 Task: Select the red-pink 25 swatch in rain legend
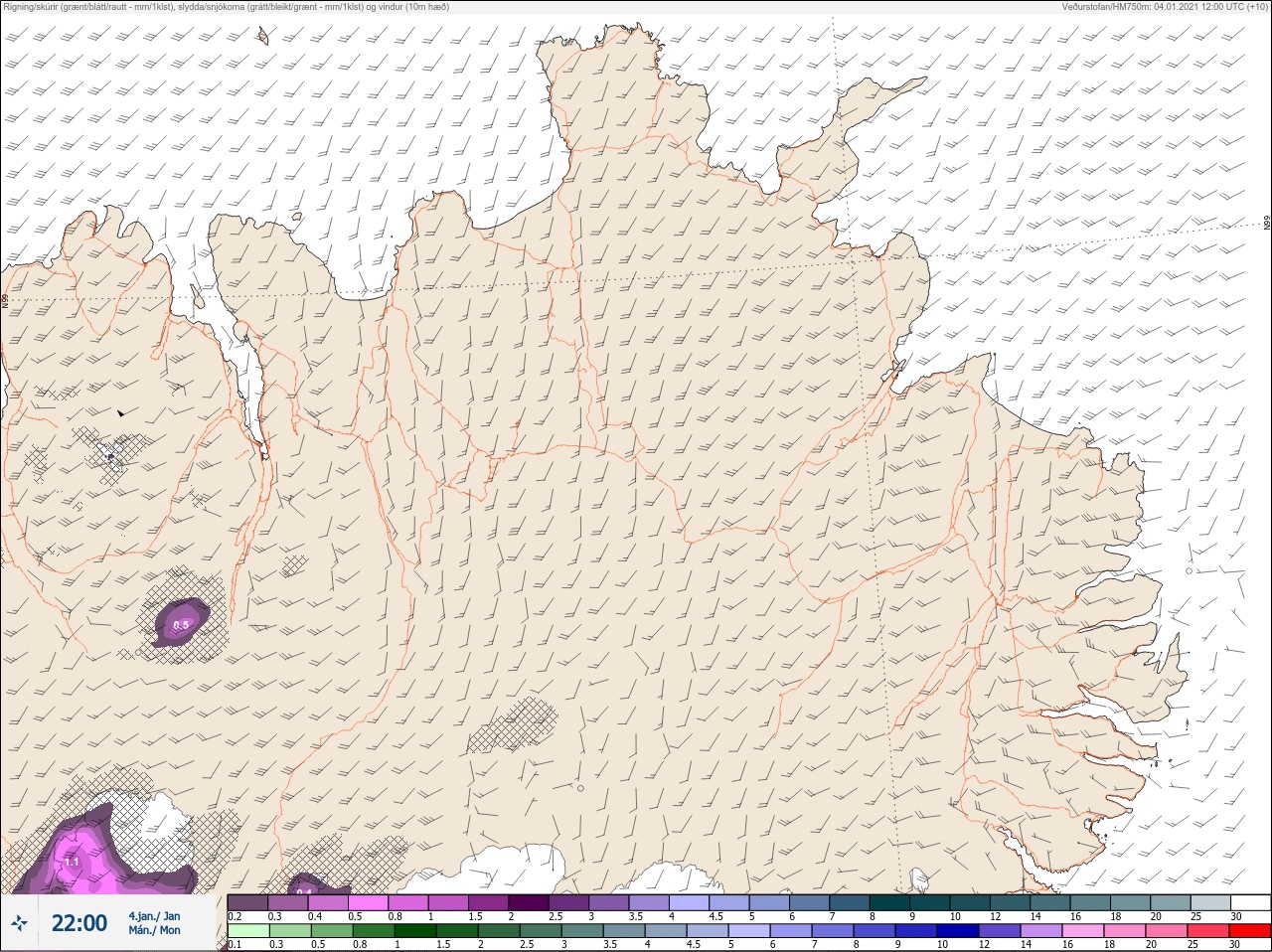1208,931
